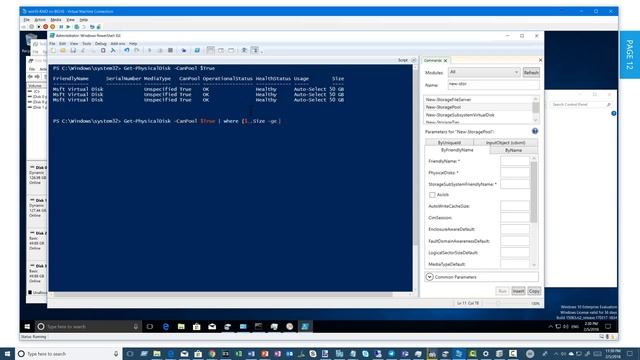
Task: Click the Show Script Pane Maximized icon
Action: click(x=231, y=50)
